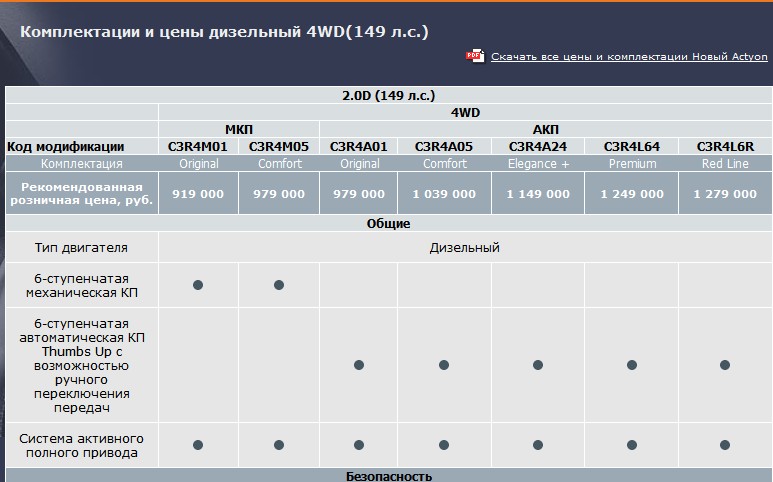
Task: Click the МКП column group header
Action: coord(239,129)
